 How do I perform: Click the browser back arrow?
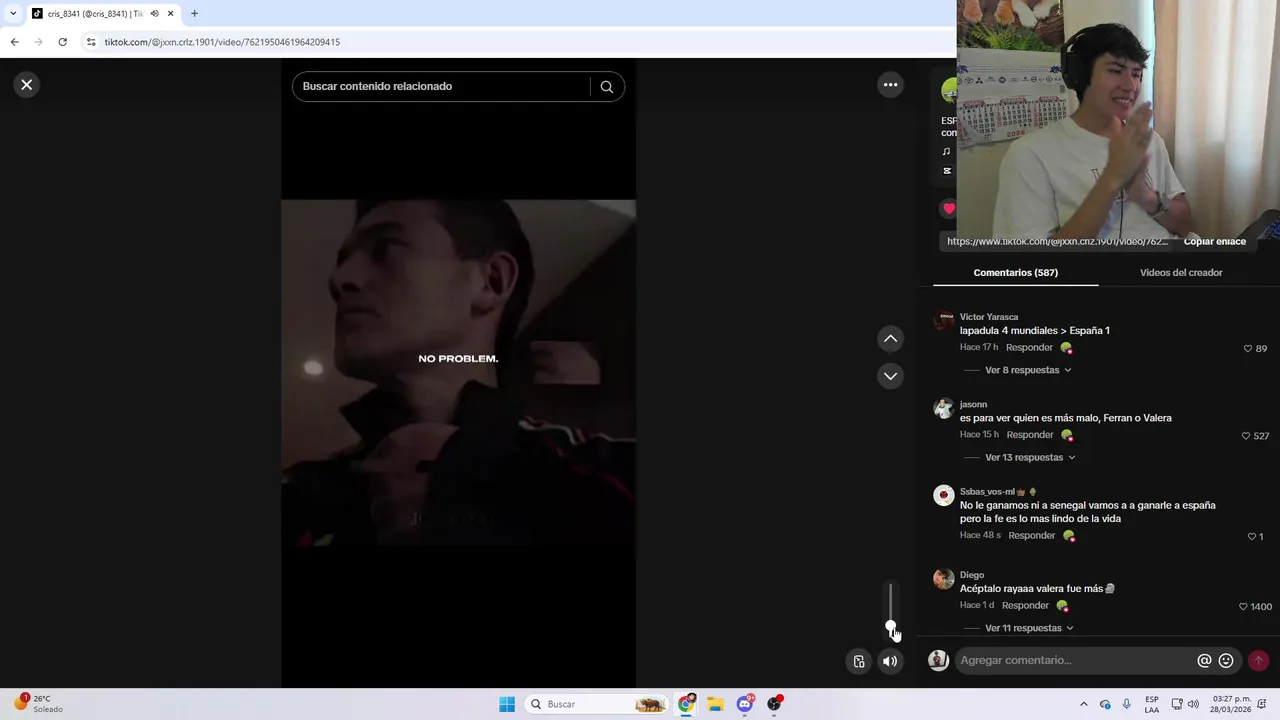pyautogui.click(x=14, y=42)
